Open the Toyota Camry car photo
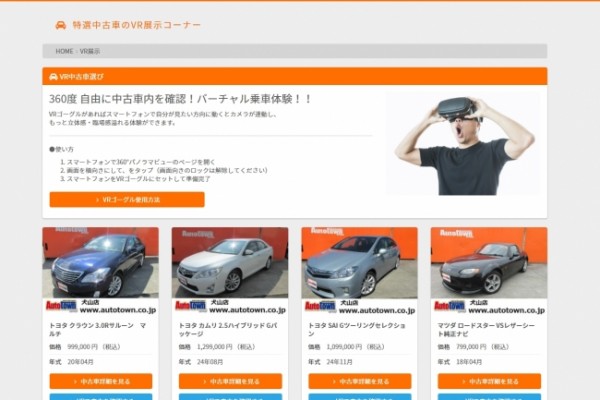Viewport: 600px width, 400px height. click(x=230, y=263)
